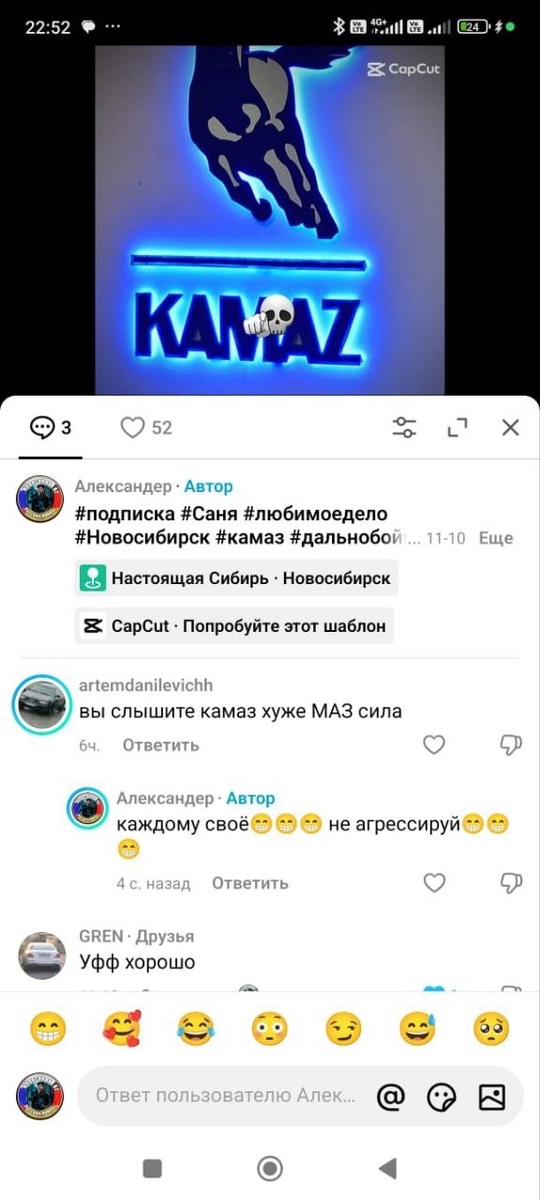Reply to artemdanilevichh's comment via Ответить
This screenshot has height=1200, width=540.
point(161,745)
